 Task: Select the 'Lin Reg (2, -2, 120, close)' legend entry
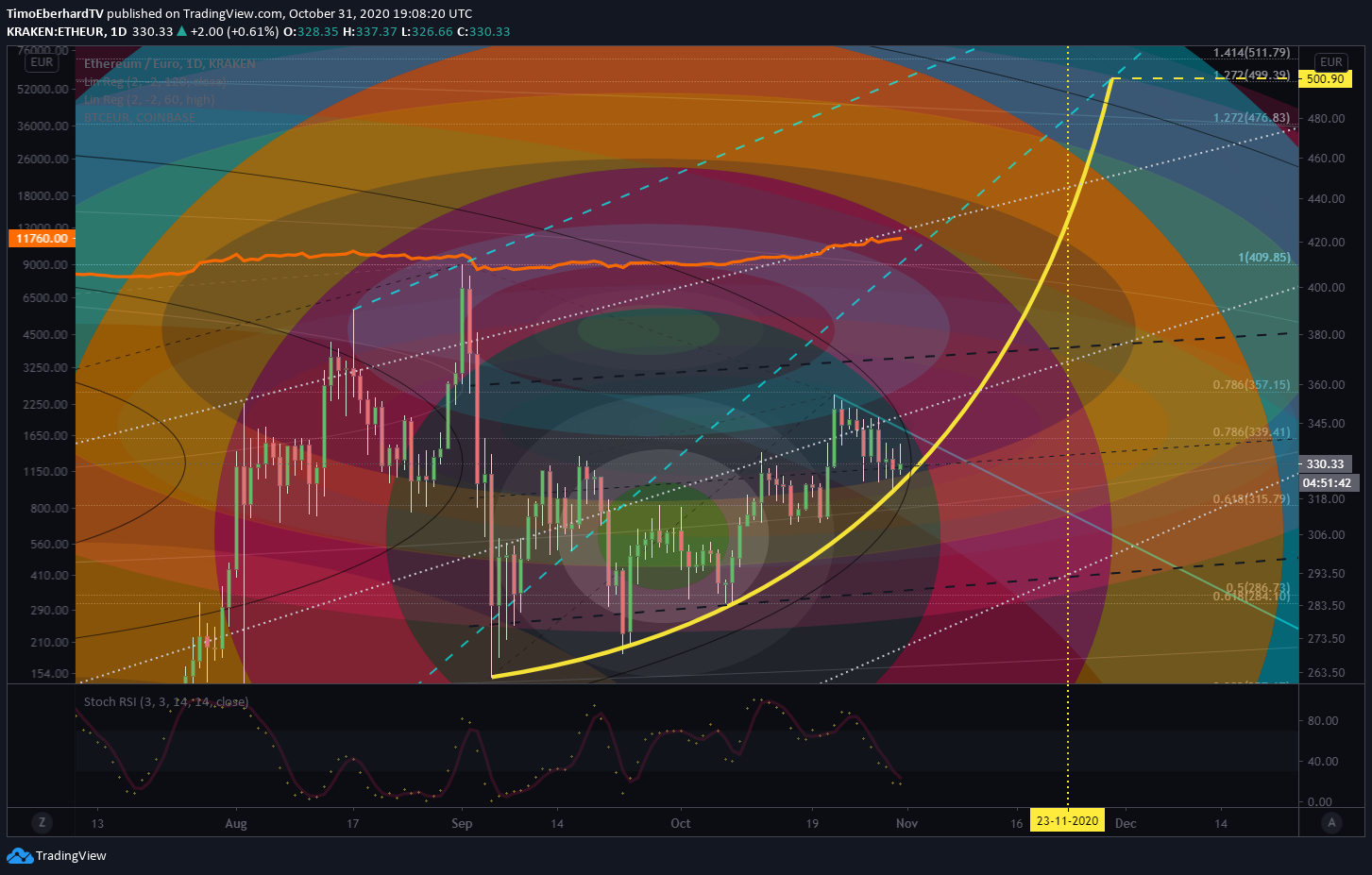tap(155, 82)
